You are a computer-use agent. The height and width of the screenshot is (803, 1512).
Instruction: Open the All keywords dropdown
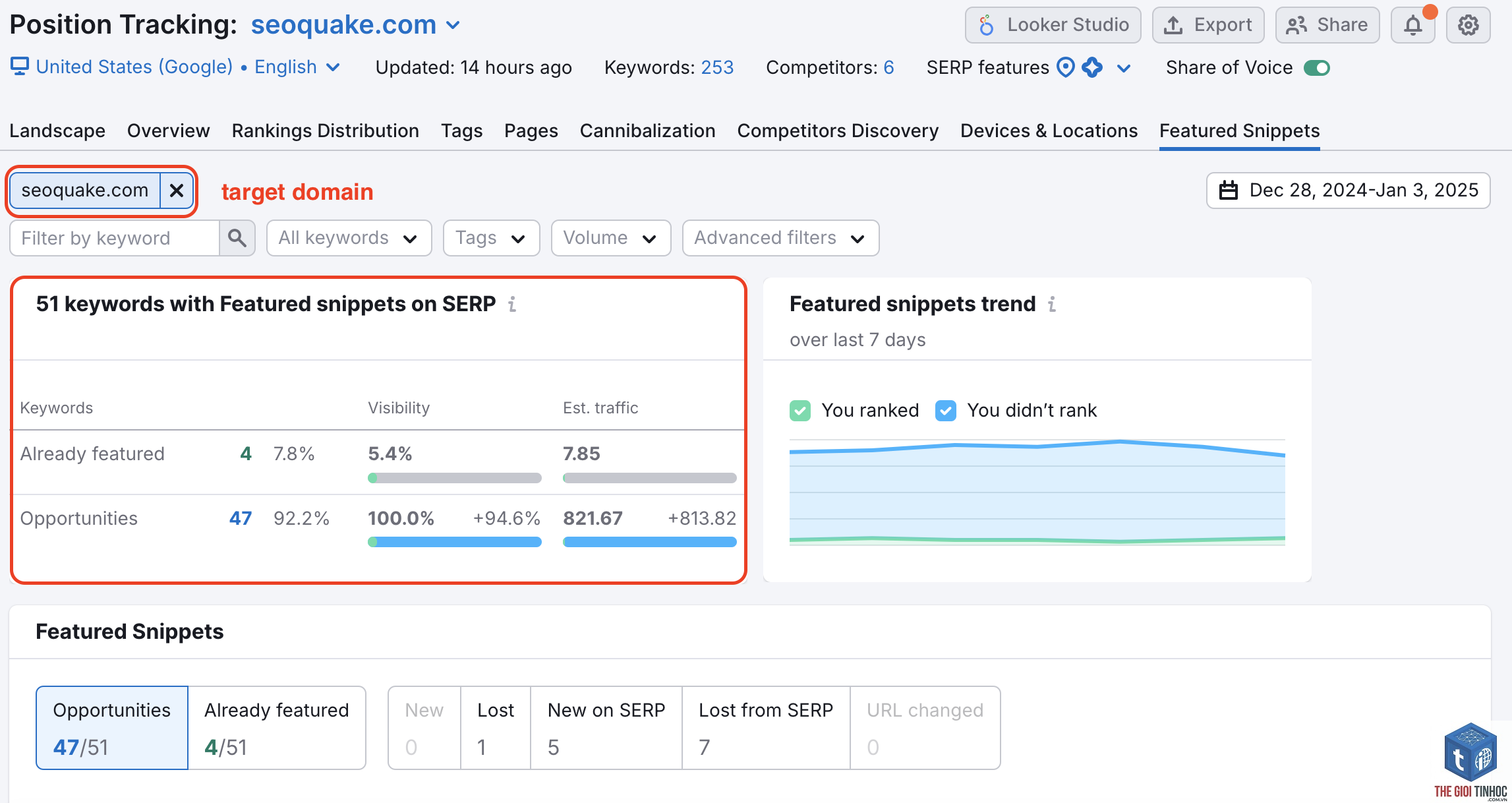click(349, 238)
